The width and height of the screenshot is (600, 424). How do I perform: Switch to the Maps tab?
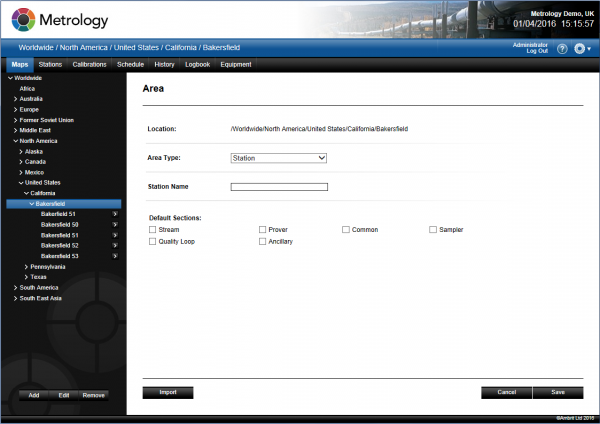point(20,65)
